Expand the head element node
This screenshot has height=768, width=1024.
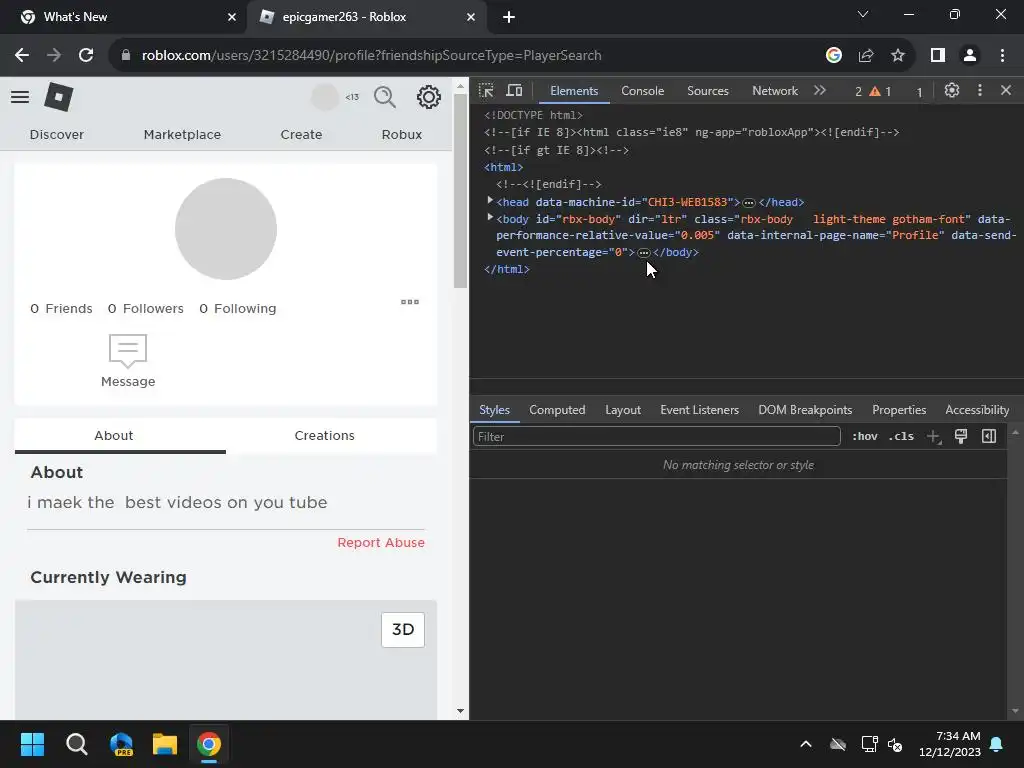490,201
